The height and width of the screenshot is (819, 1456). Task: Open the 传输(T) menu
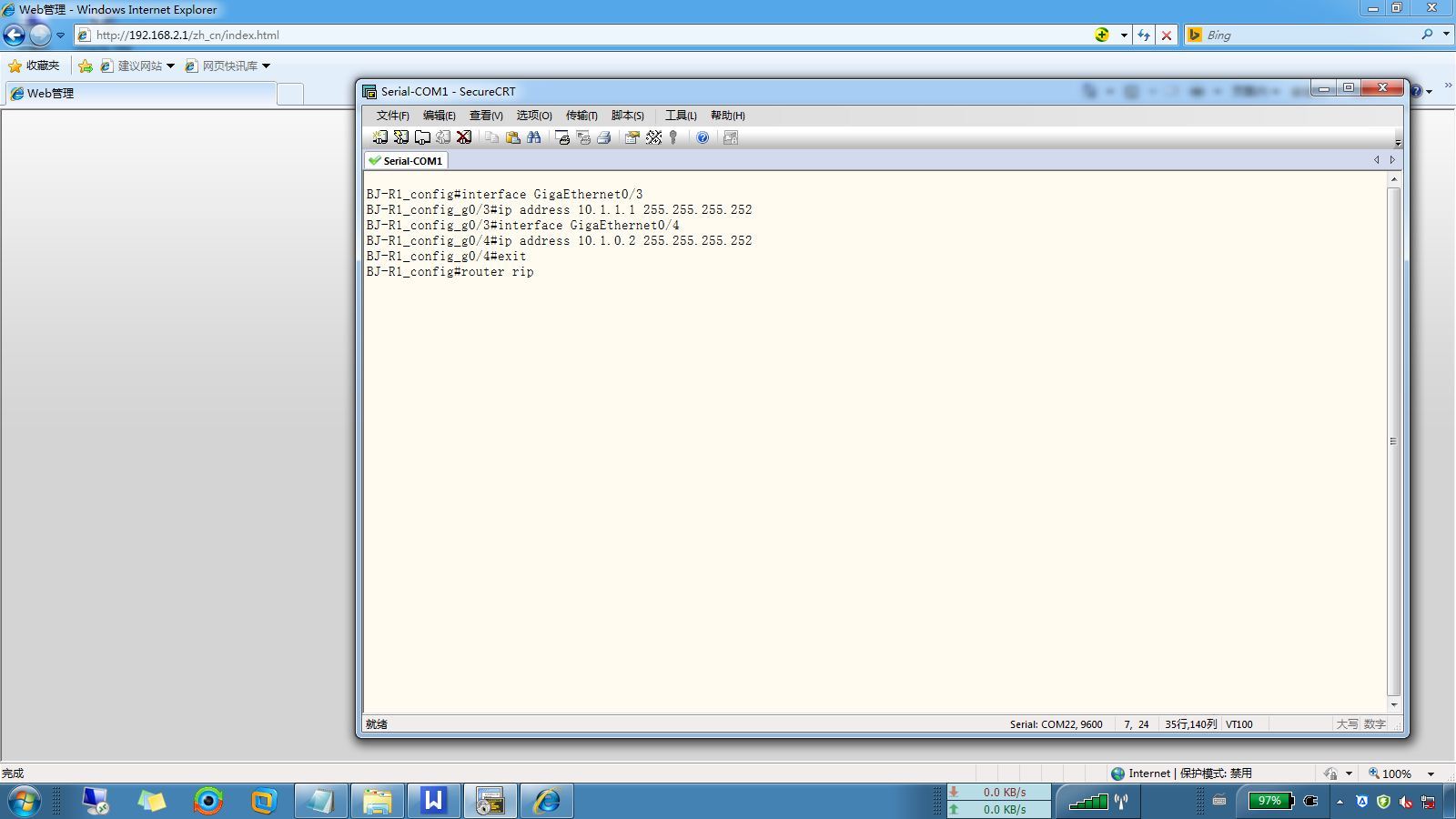(x=581, y=116)
